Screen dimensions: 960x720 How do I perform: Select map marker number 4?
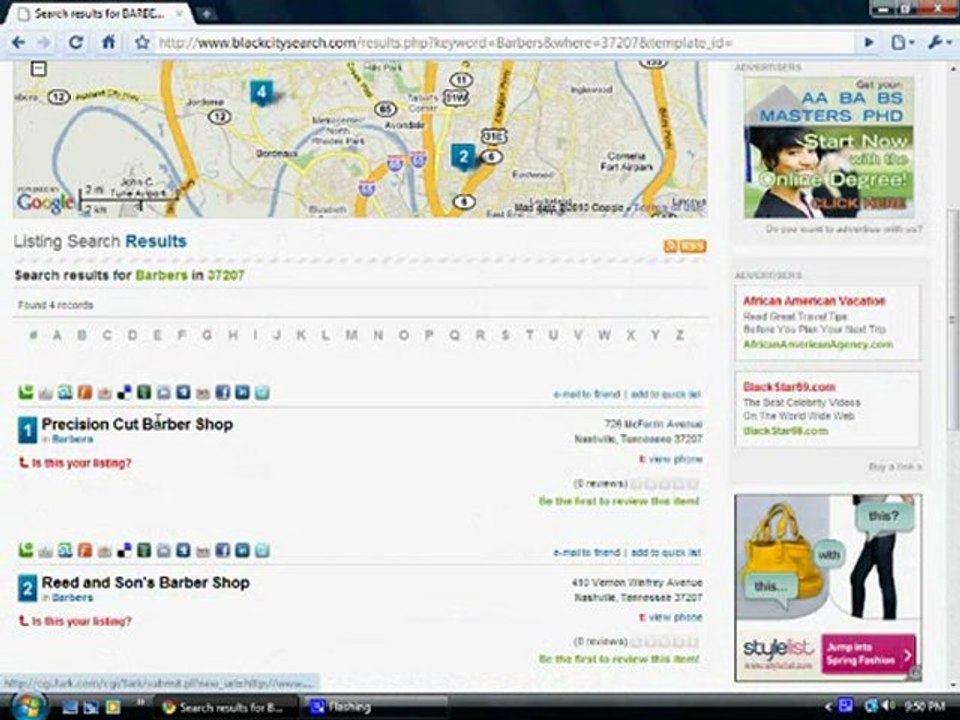click(261, 92)
